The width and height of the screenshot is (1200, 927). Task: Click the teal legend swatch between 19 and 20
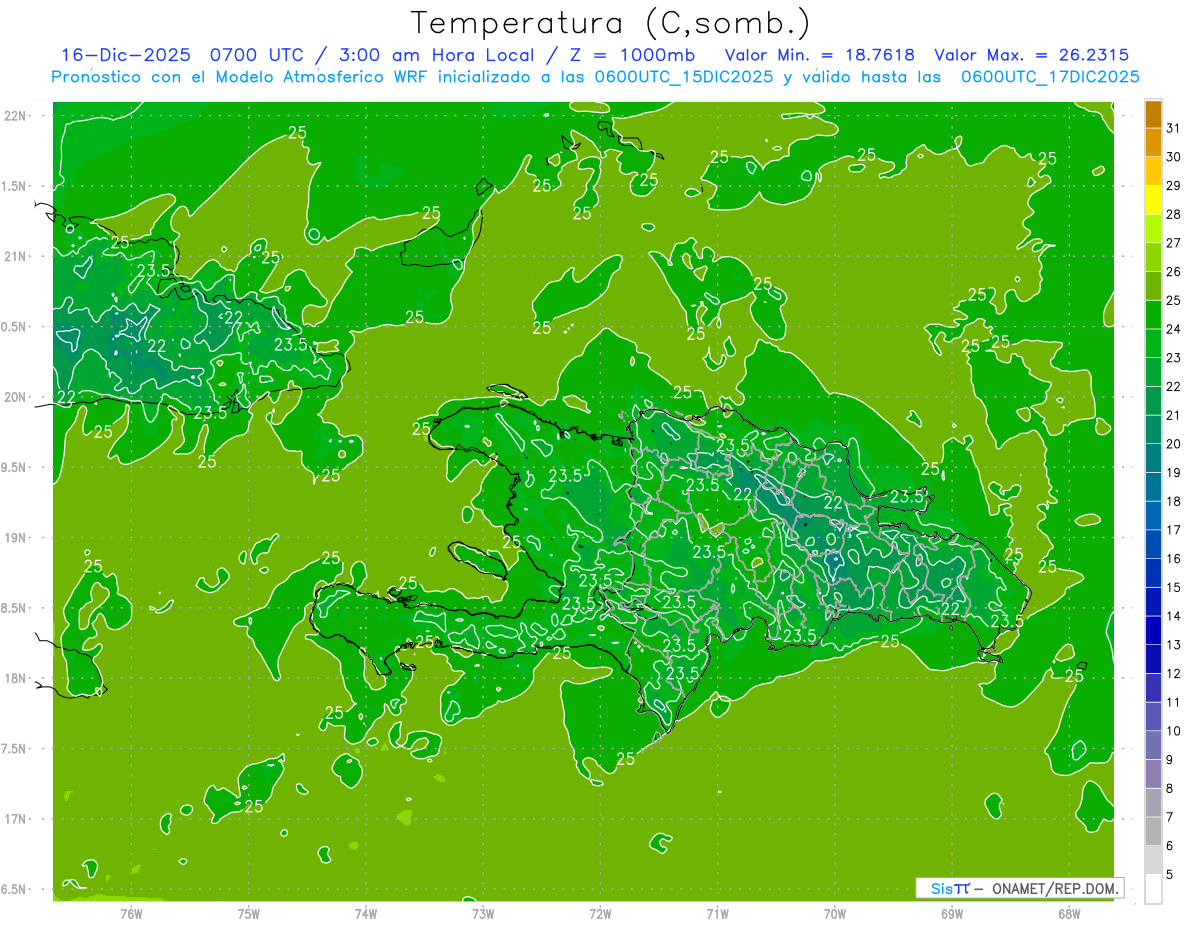1153,458
